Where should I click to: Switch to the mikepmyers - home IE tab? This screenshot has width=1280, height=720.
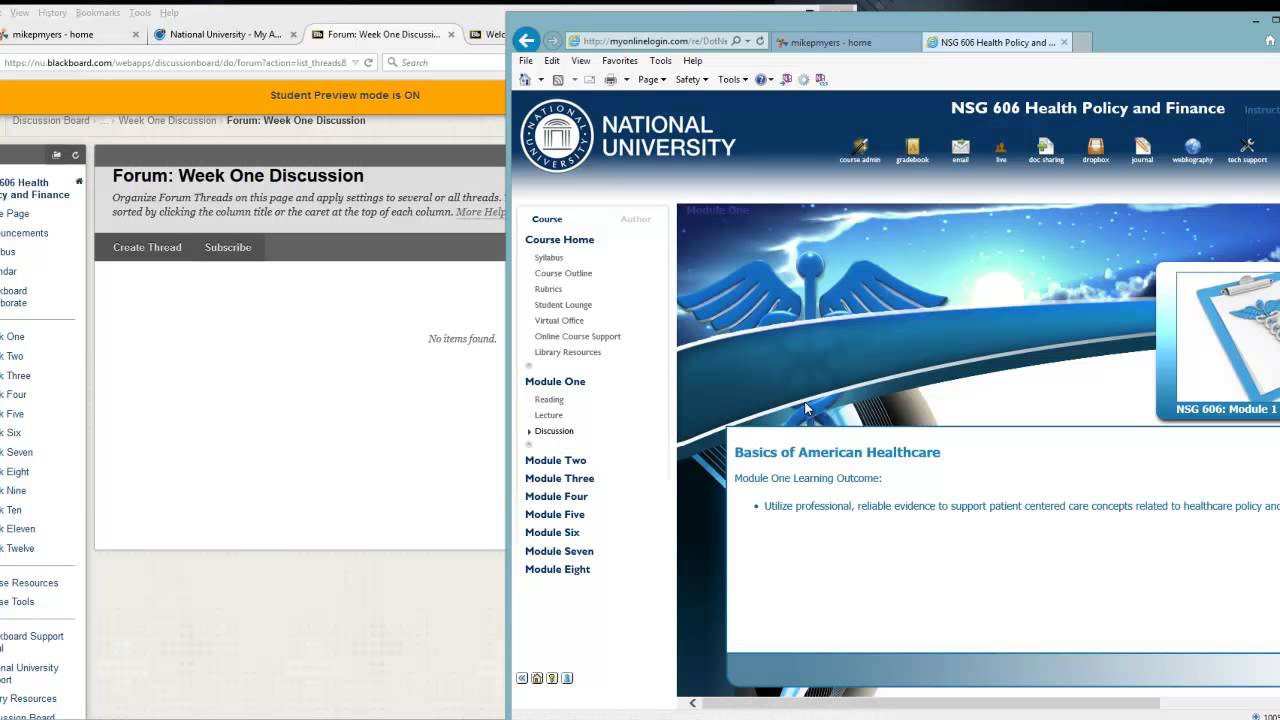coord(845,42)
